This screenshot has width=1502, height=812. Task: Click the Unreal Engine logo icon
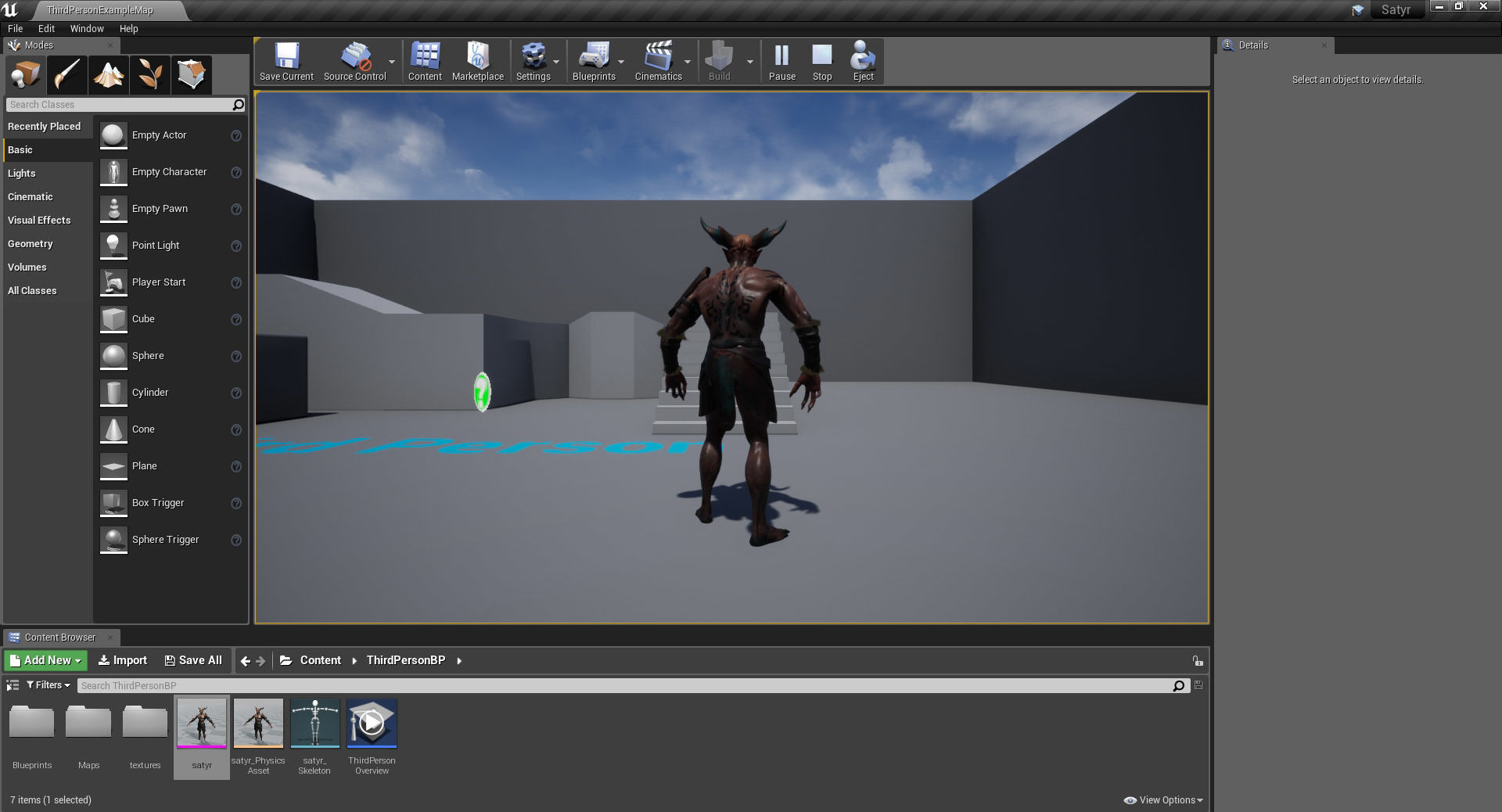(10, 9)
